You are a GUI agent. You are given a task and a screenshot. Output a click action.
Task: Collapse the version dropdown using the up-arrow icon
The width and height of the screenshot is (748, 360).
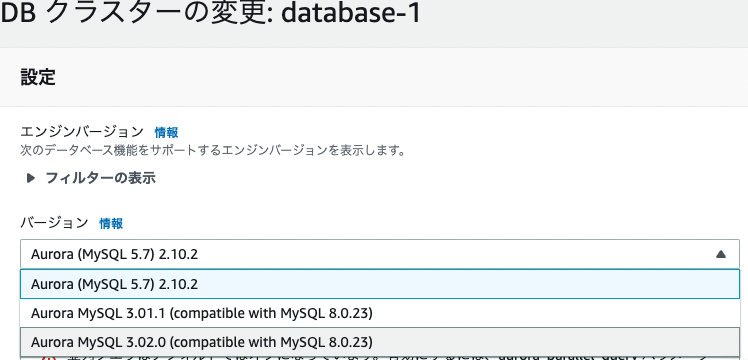pyautogui.click(x=721, y=255)
